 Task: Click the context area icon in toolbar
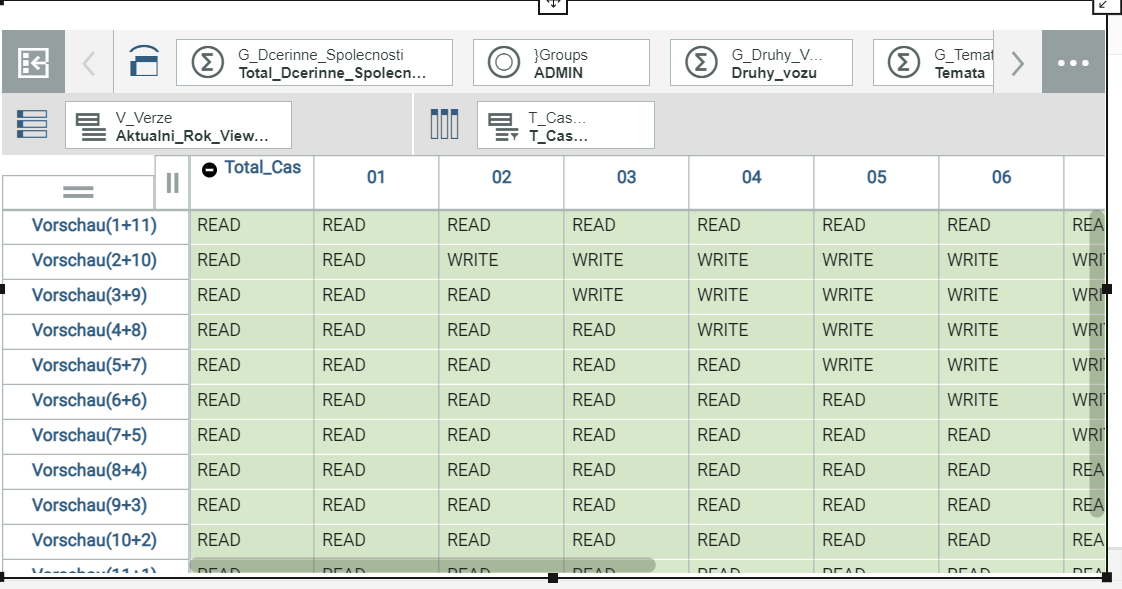(144, 62)
